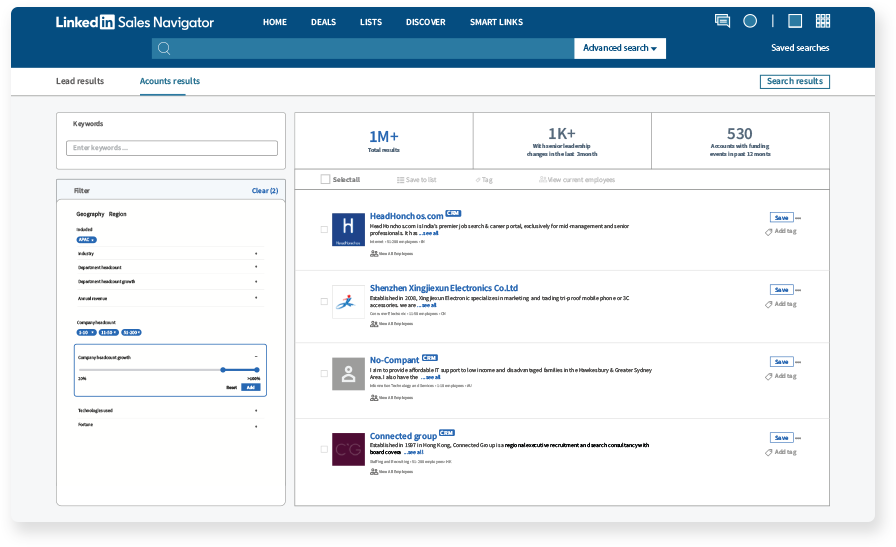View all employees for HeadHonchos.com
896x547 pixels.
pos(391,253)
